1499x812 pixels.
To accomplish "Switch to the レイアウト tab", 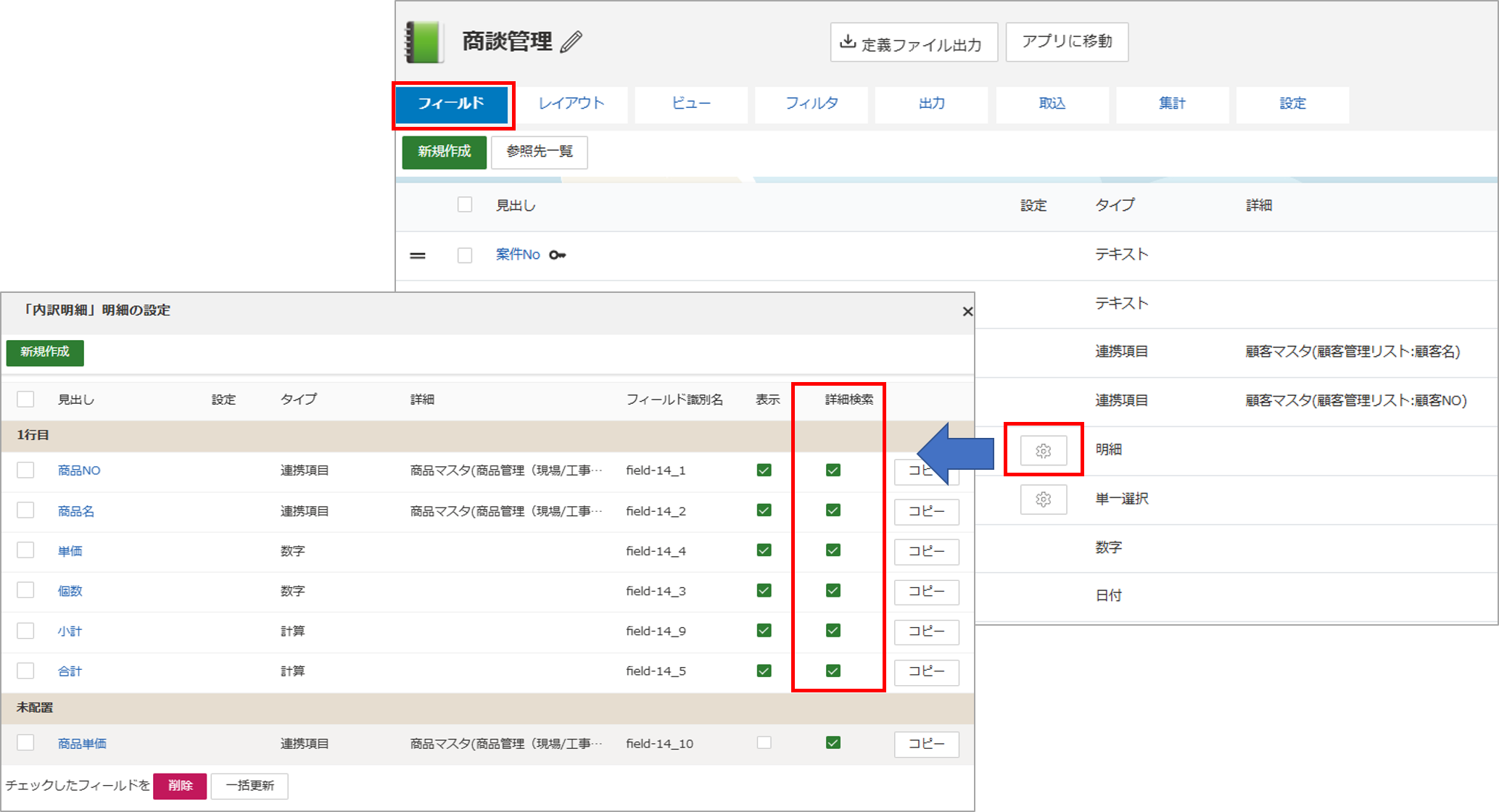I will 571,104.
